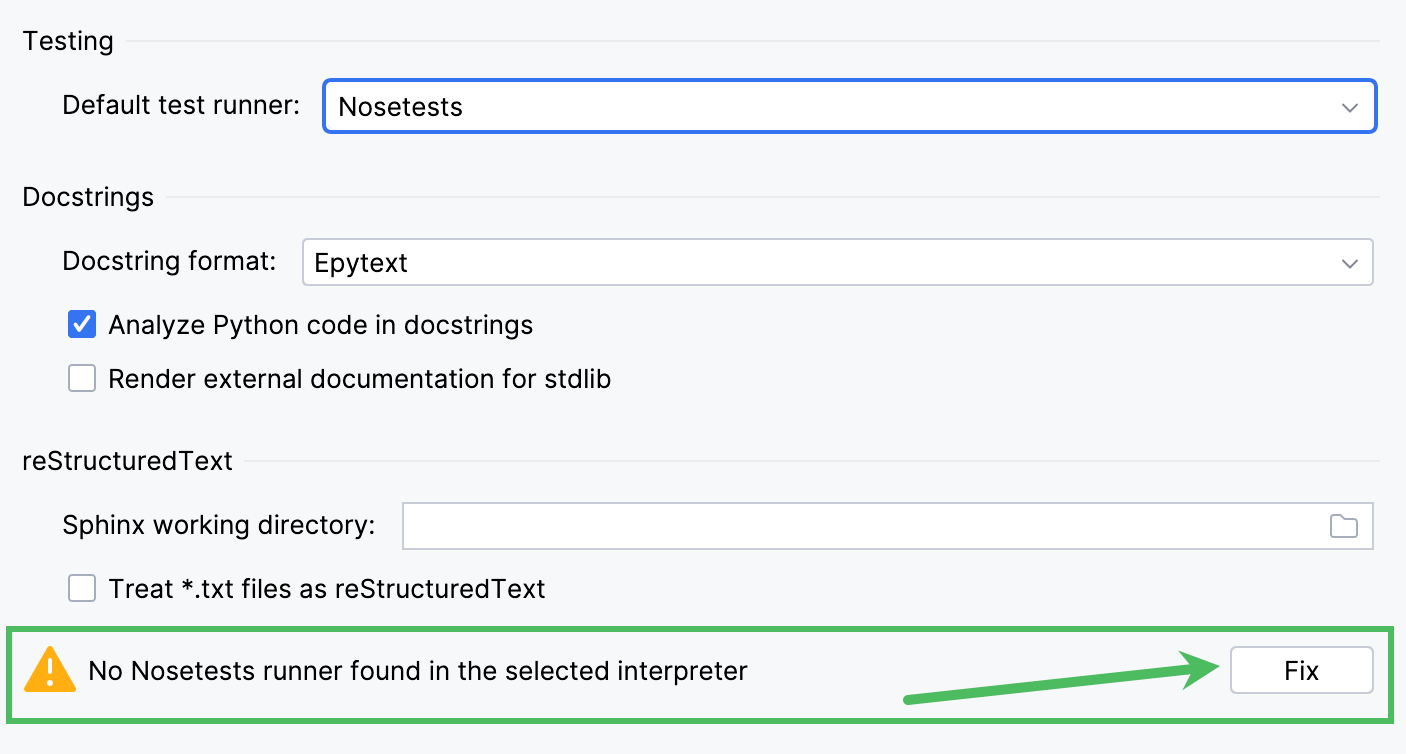Fix the missing Nosetests runner
This screenshot has height=754, width=1406.
pos(1301,670)
